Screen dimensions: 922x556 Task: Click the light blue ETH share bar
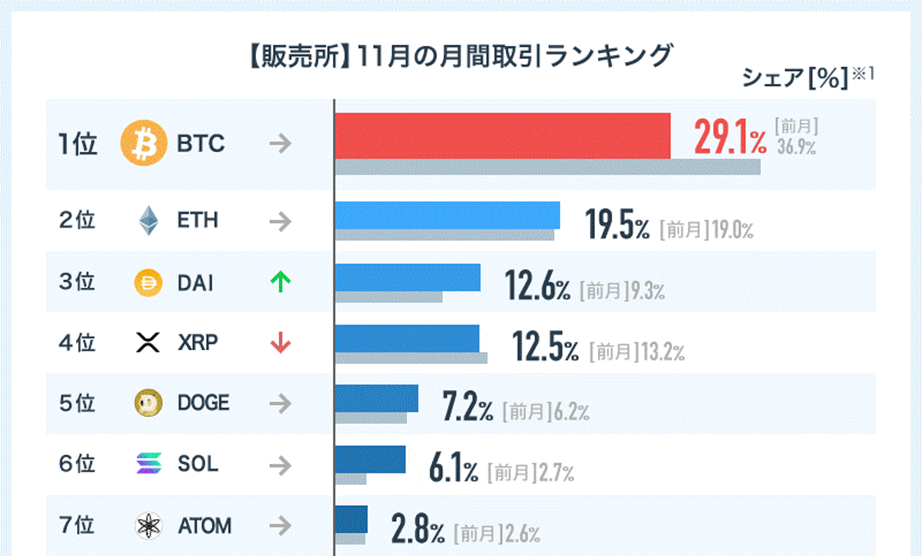(x=447, y=216)
